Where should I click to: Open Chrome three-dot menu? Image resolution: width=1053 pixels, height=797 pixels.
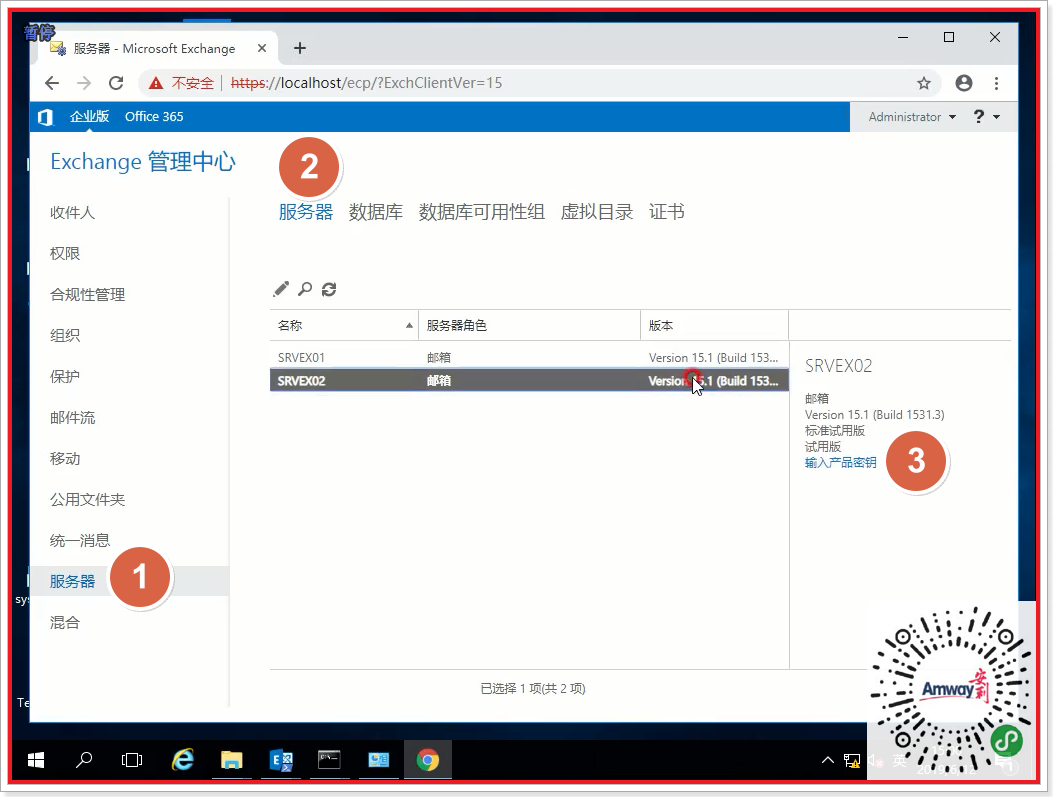point(997,83)
